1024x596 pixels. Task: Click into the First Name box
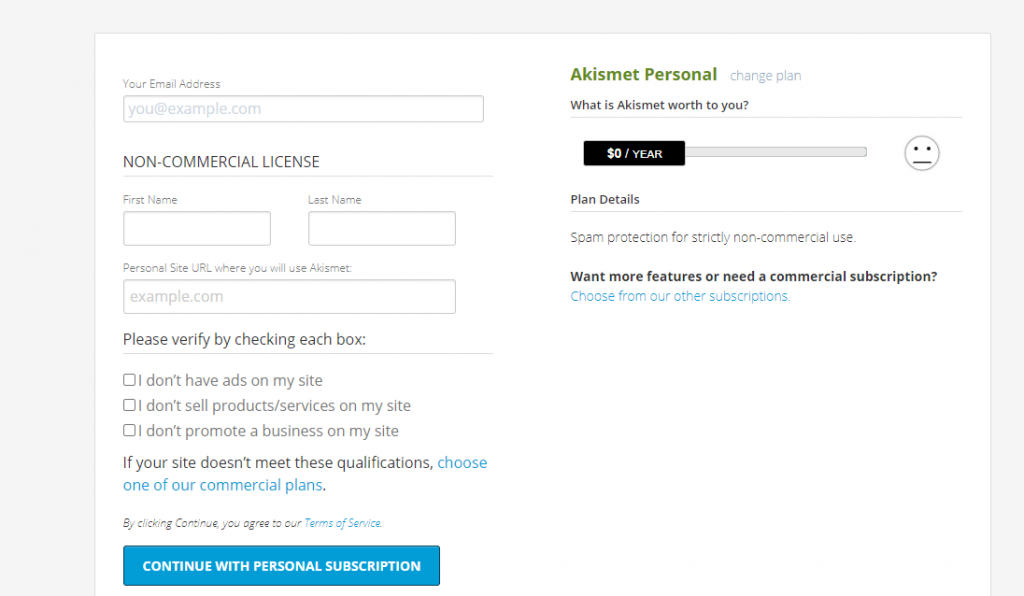click(x=197, y=228)
